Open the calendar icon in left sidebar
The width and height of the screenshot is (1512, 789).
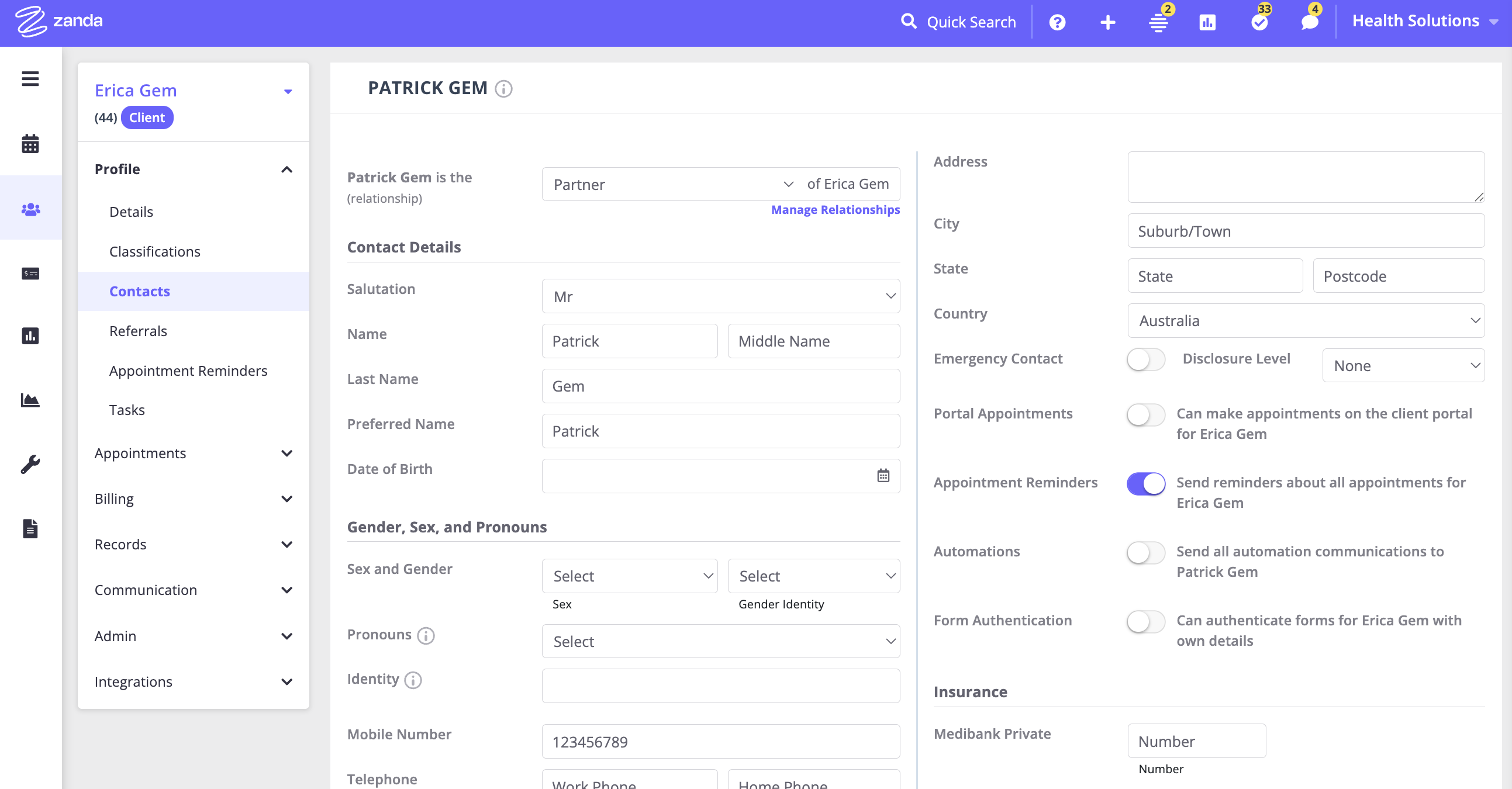(x=30, y=144)
